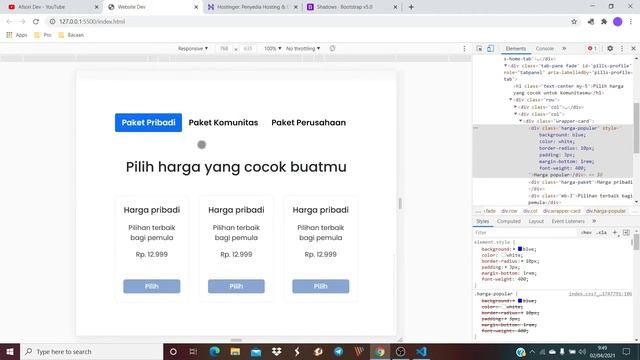This screenshot has width=640, height=360.
Task: Reload the page
Action: click(36, 22)
